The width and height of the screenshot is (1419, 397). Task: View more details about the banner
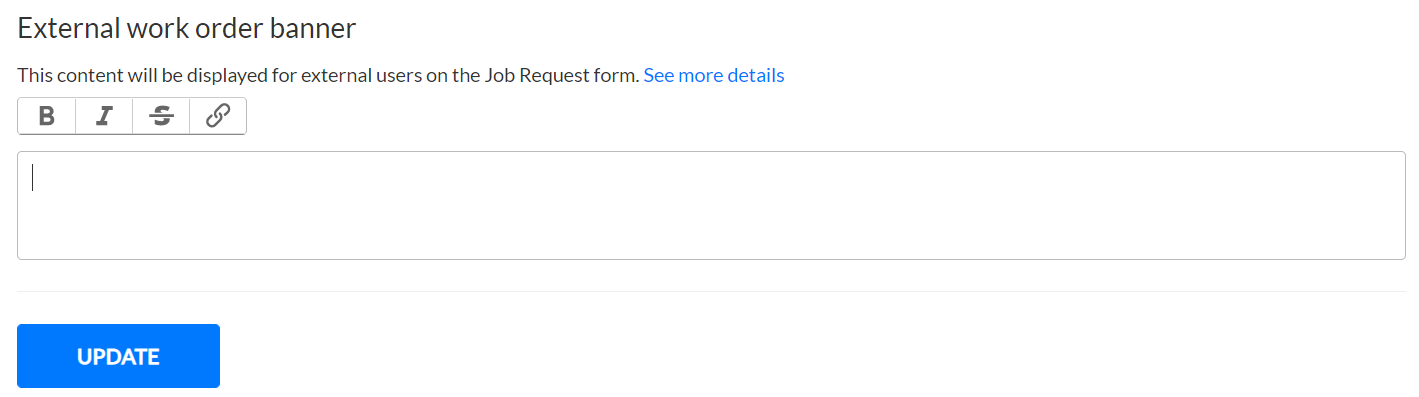714,75
